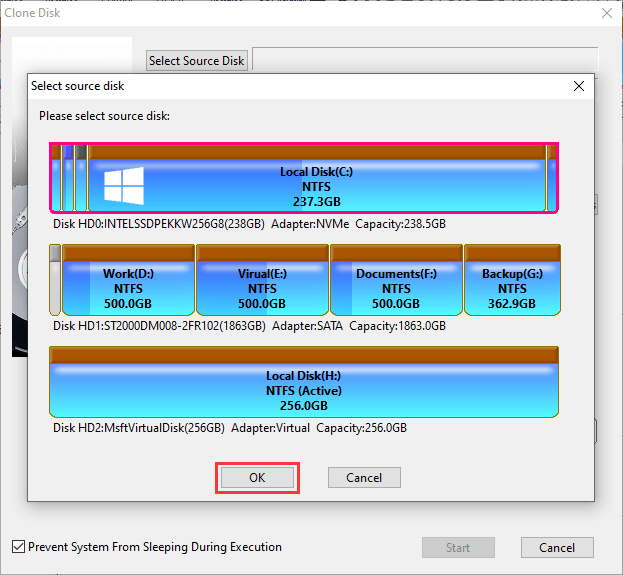Choose the Documents (F:) partition

[395, 288]
